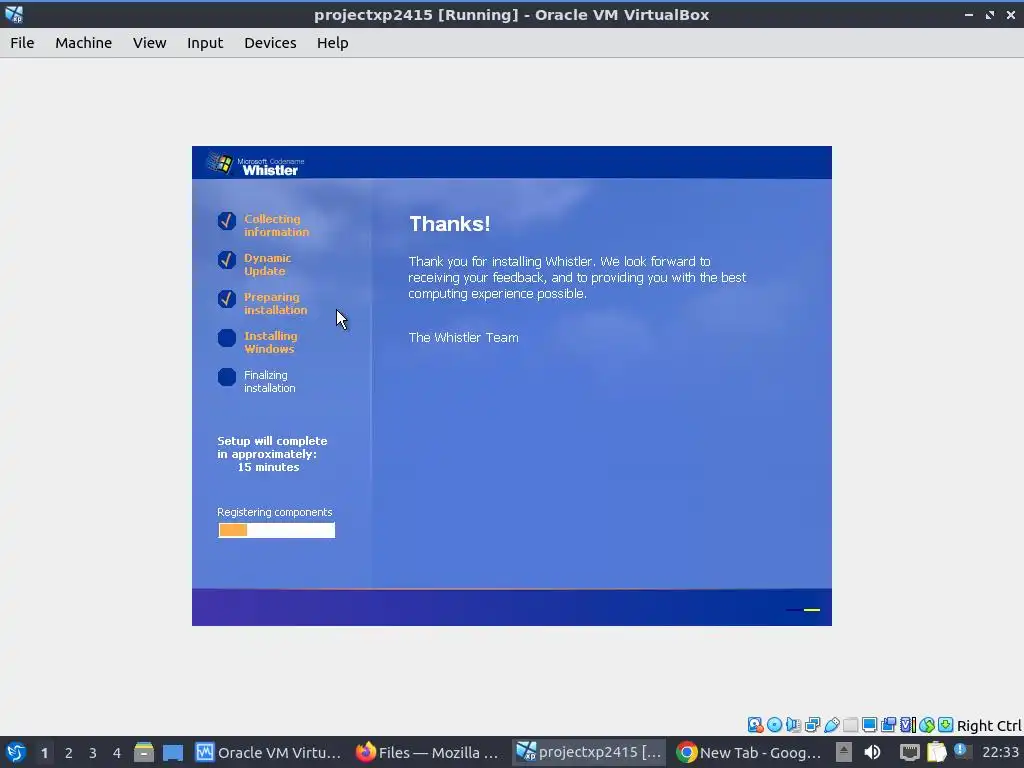Viewport: 1024px width, 768px height.
Task: Click the hard disk activity indicator icon
Action: tap(755, 725)
